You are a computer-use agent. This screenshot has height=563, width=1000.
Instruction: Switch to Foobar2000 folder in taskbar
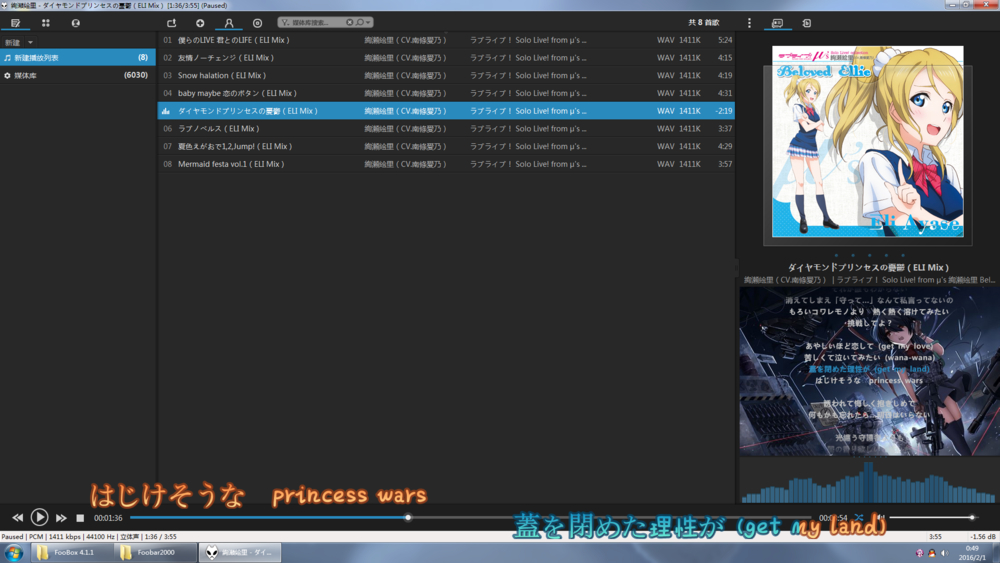click(x=155, y=552)
